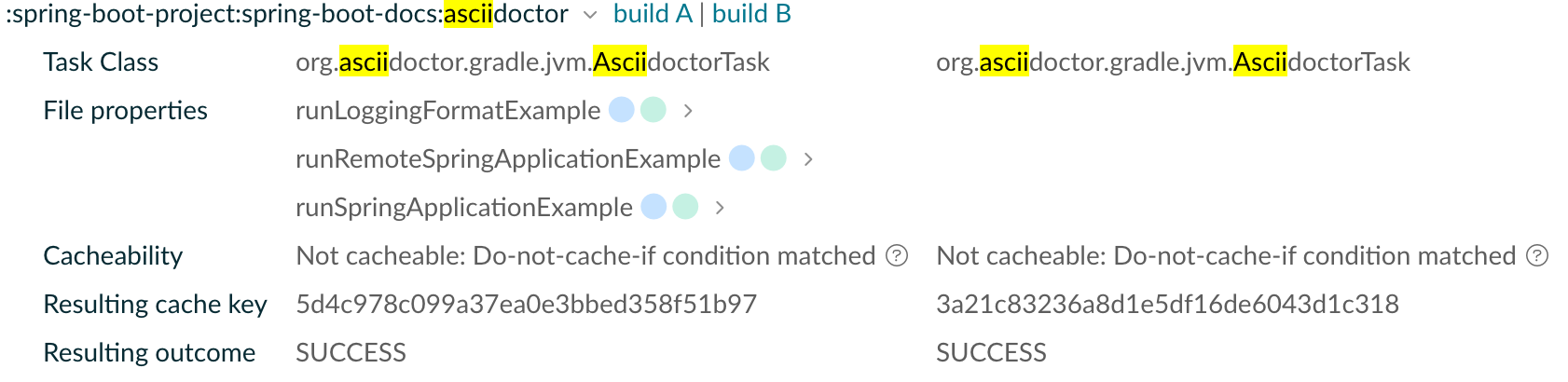Expand the runSpringApplicationExample property arrow

point(720,208)
